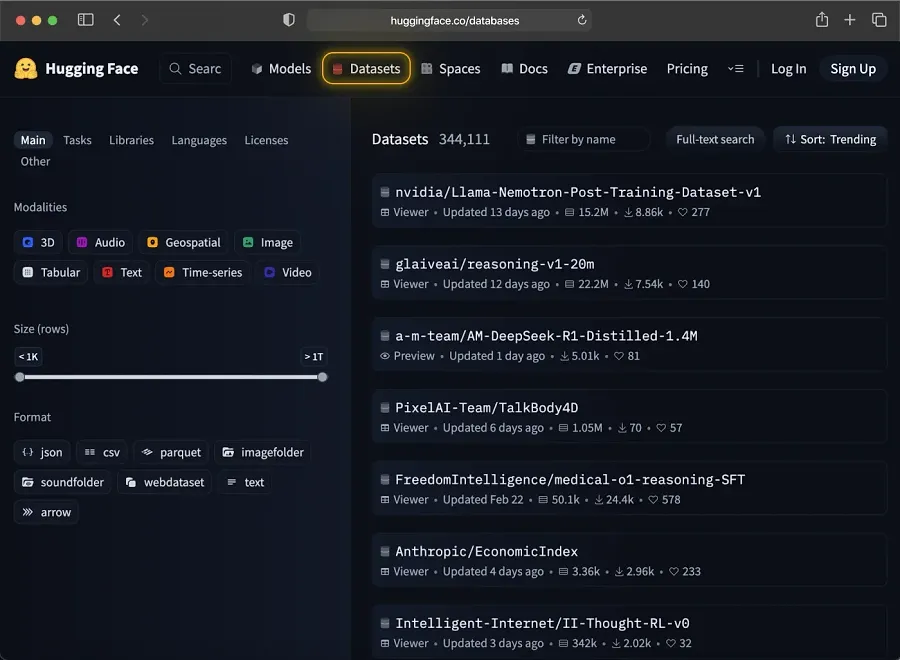Click the top Search box
The height and width of the screenshot is (660, 900).
point(195,68)
